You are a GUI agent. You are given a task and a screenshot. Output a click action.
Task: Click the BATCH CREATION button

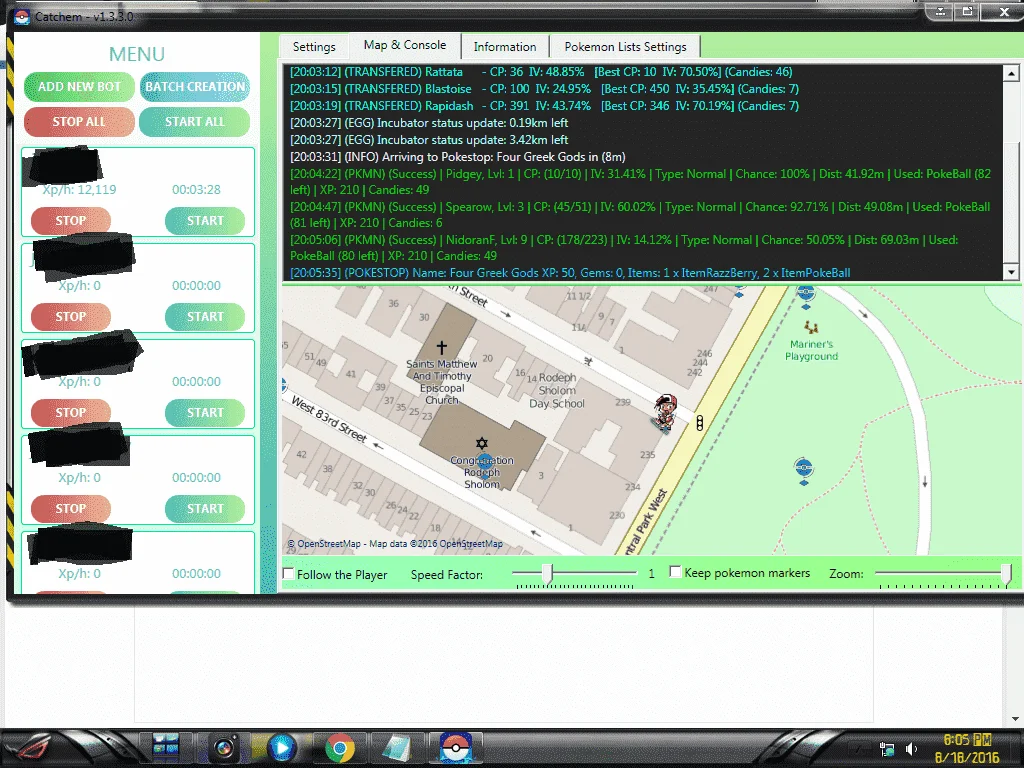point(195,86)
